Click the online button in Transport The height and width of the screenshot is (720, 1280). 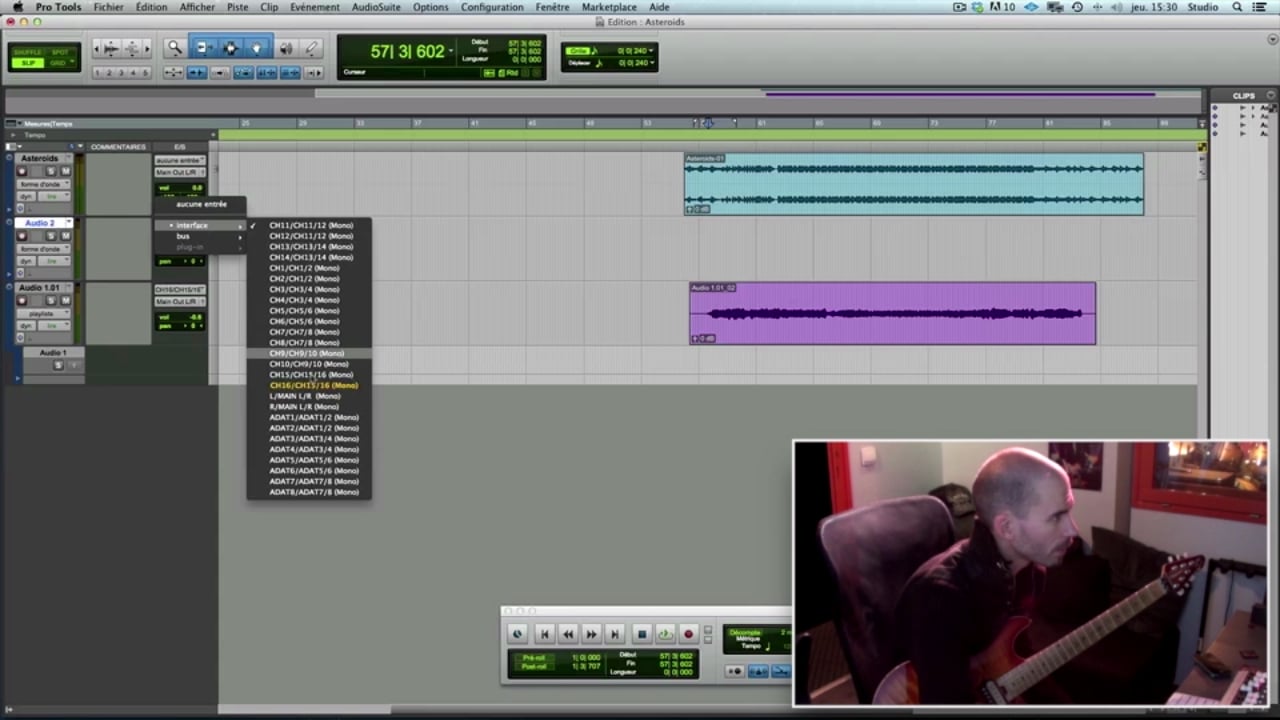tap(517, 634)
